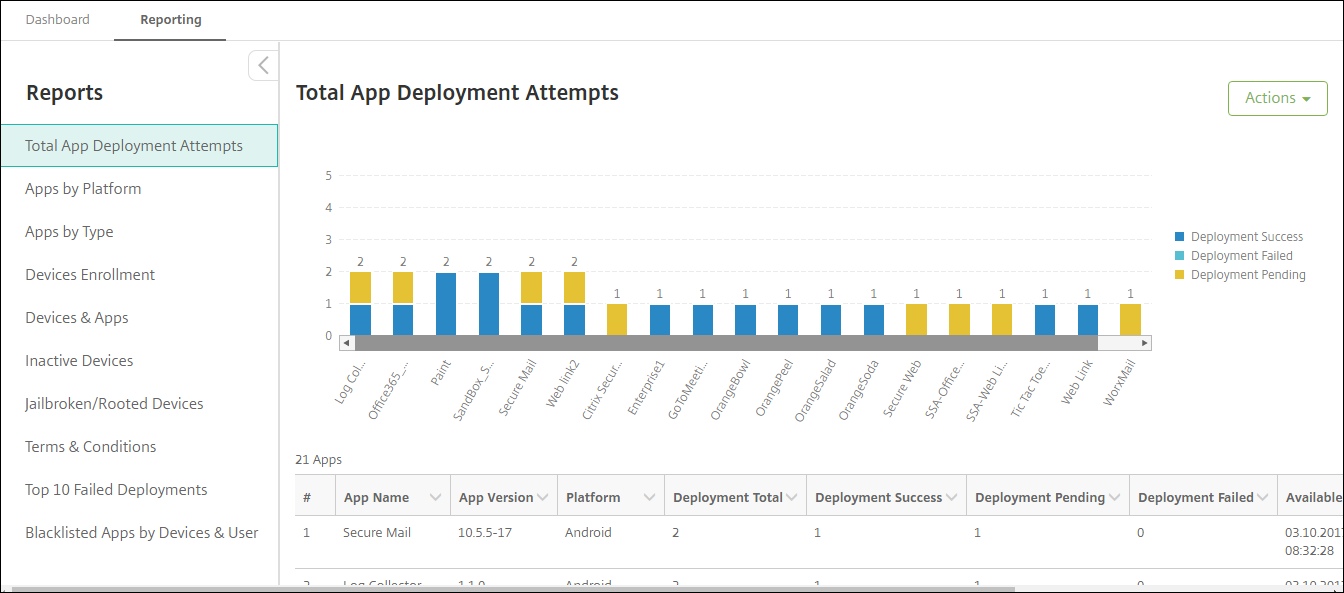This screenshot has width=1344, height=593.
Task: Open the Actions dropdown menu
Action: tap(1277, 98)
